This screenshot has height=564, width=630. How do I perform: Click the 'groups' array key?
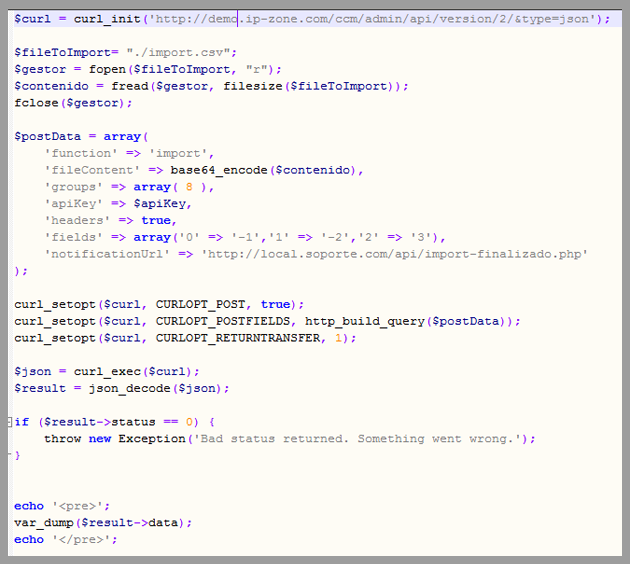pos(74,187)
